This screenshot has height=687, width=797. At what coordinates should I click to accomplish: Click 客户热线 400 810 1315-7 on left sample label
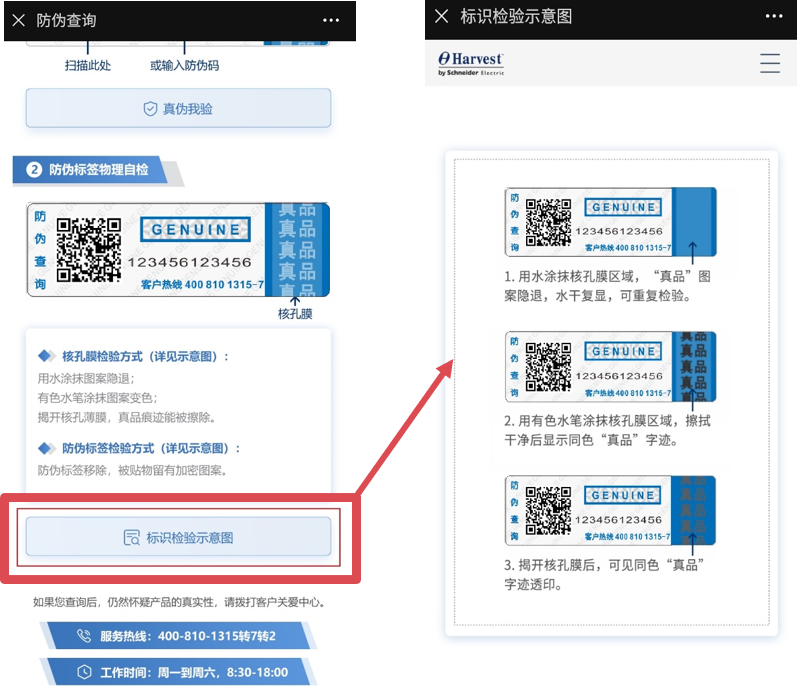coord(202,285)
